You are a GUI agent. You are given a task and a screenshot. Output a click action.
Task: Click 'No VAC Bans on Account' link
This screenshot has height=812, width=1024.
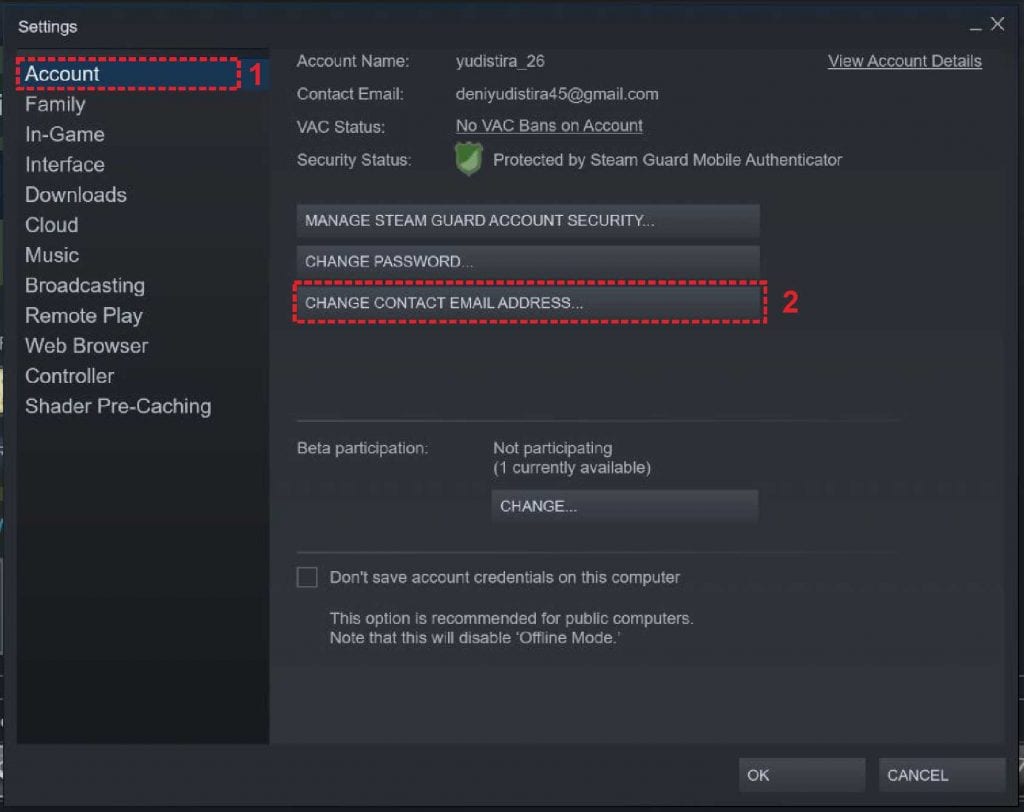coord(548,125)
